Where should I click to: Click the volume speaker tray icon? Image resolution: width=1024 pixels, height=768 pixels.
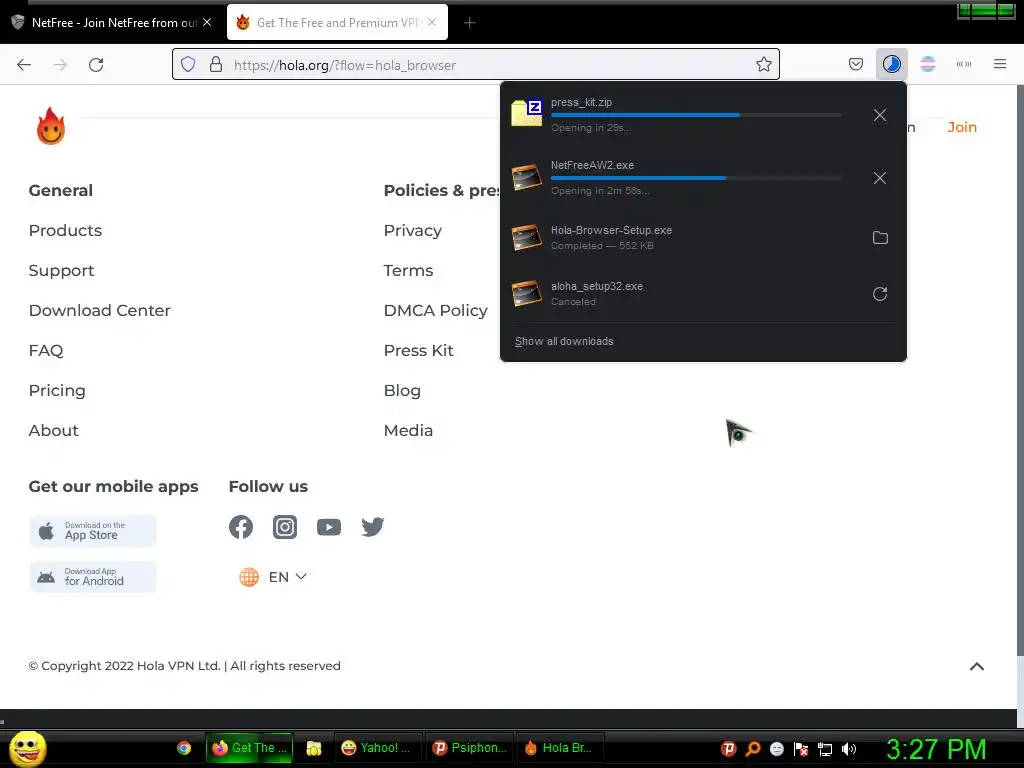[848, 749]
